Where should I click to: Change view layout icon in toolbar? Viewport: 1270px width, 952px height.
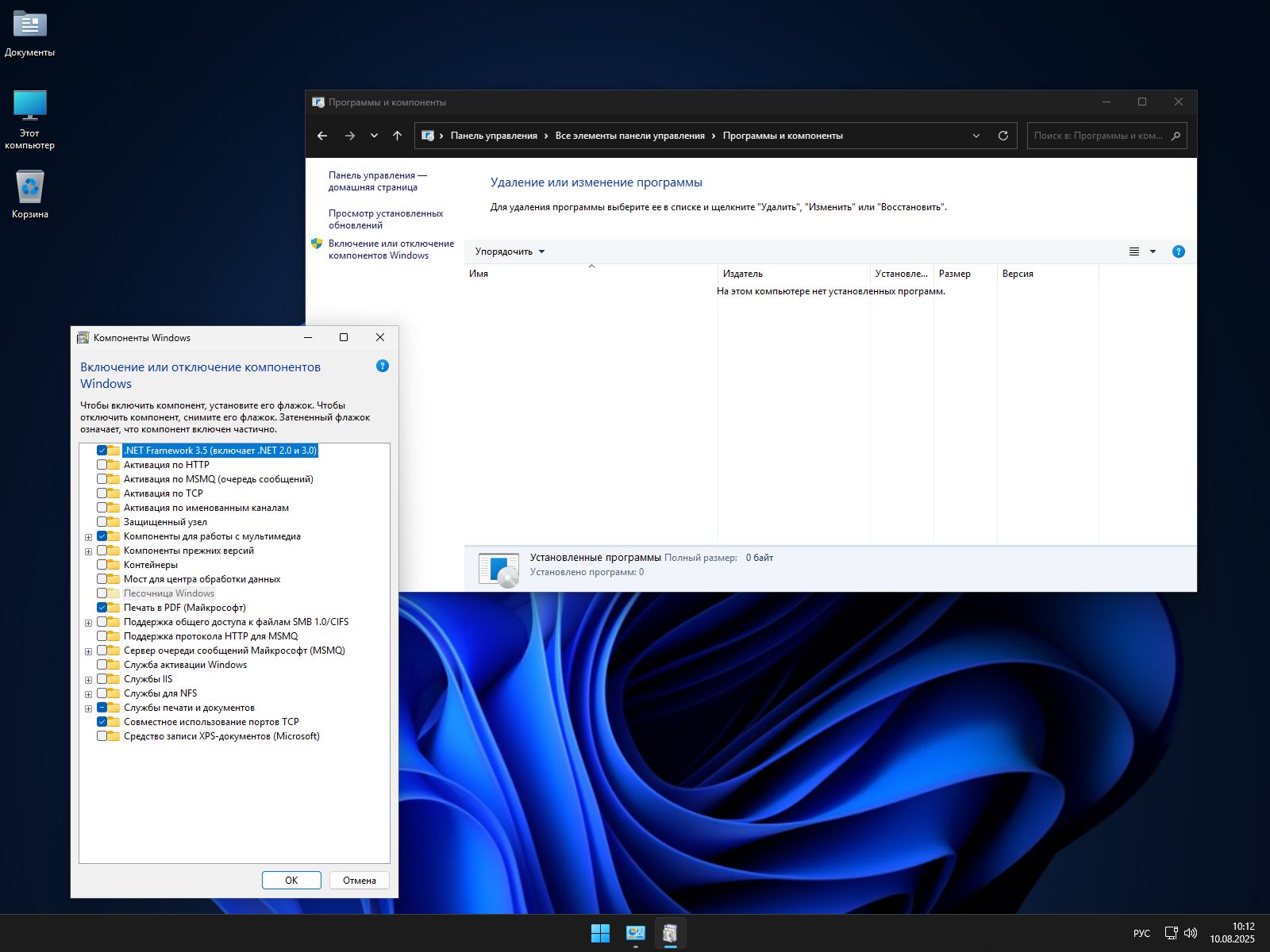(1134, 251)
